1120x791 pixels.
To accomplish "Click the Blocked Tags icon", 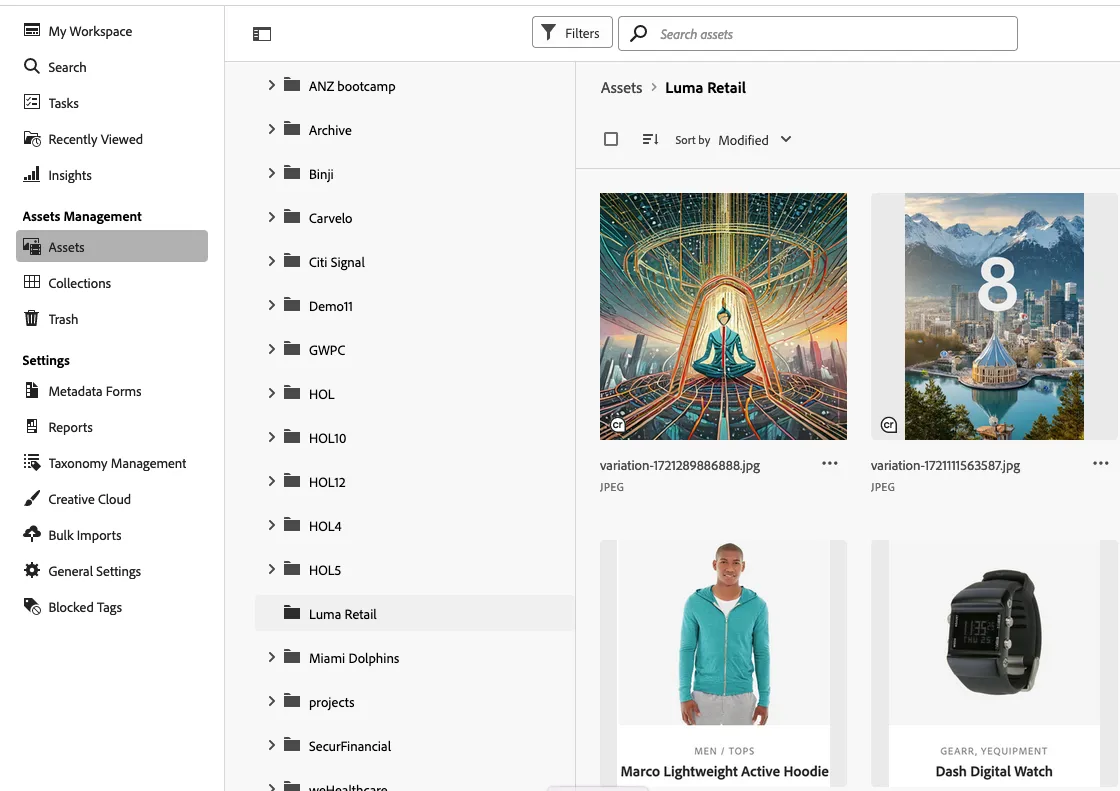I will click(x=31, y=606).
